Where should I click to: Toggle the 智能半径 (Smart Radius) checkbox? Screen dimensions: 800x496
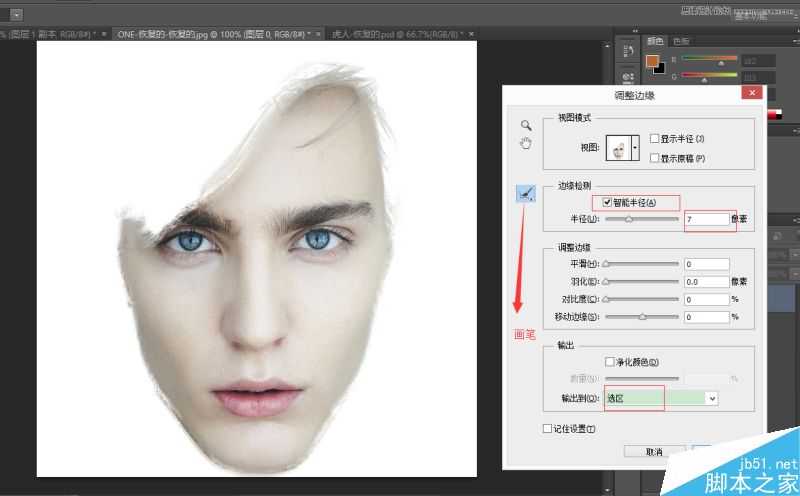(607, 202)
